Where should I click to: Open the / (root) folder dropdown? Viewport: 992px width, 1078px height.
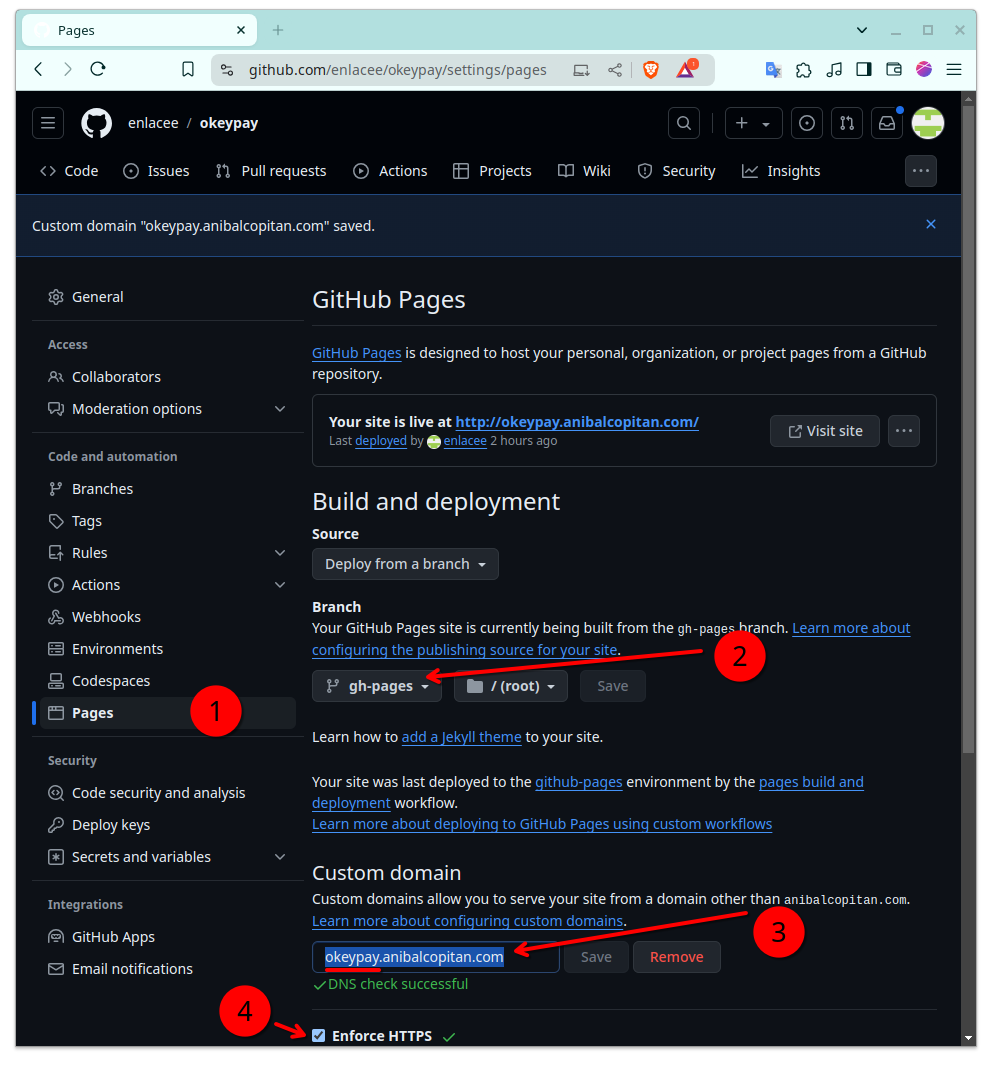click(x=511, y=686)
